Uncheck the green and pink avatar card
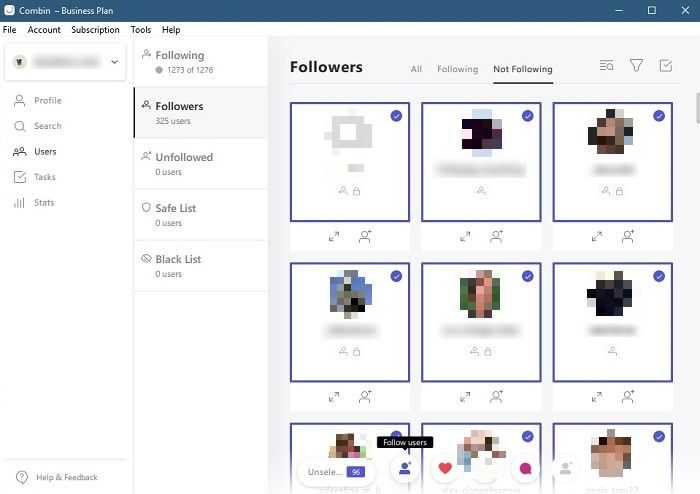Screen dimensions: 700x494 [x=528, y=276]
